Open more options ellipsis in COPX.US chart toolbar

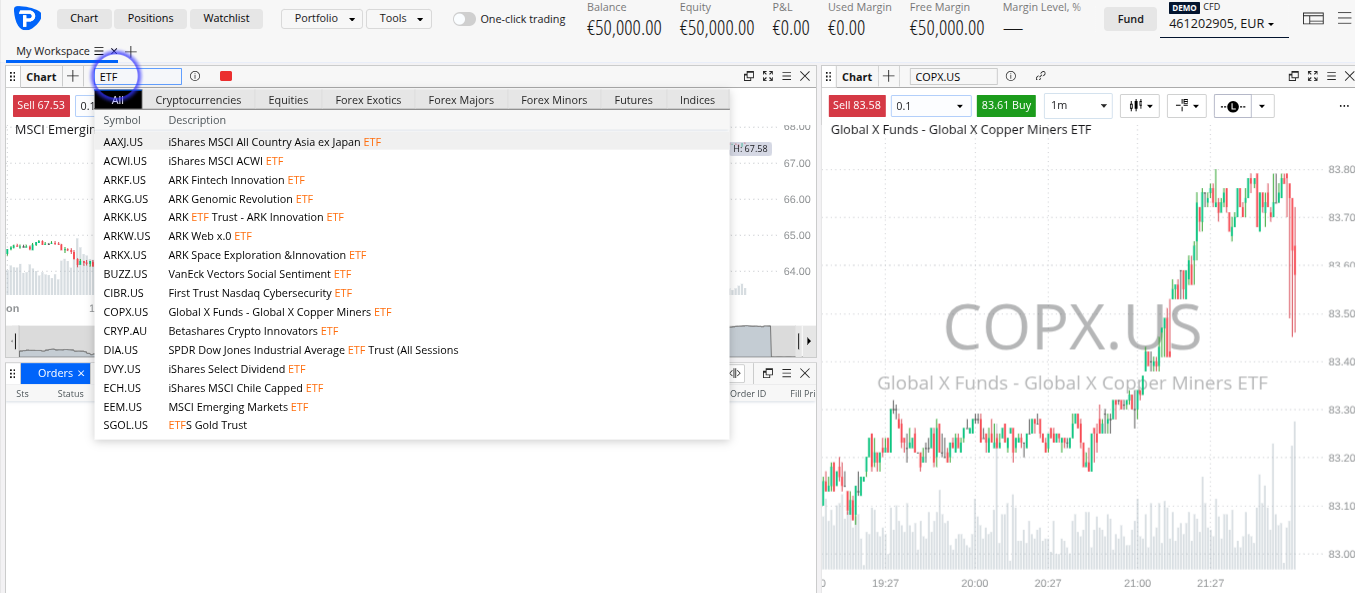point(1344,106)
